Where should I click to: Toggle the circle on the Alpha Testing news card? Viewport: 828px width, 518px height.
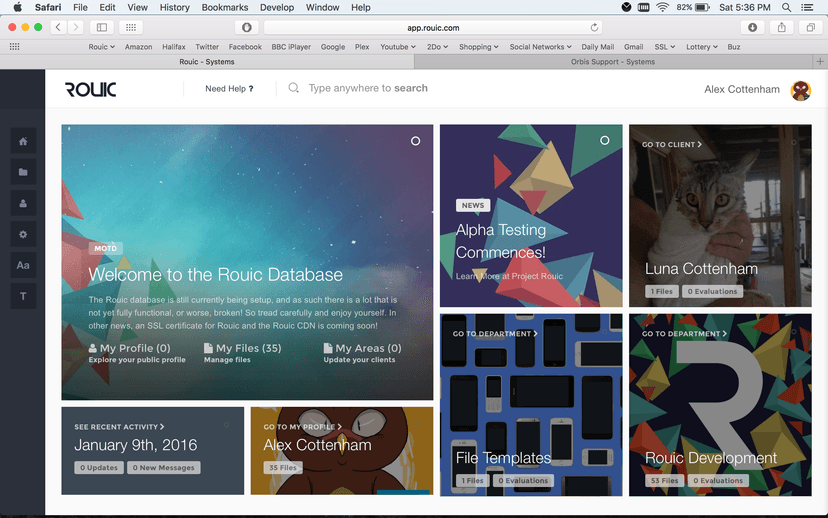(x=605, y=140)
